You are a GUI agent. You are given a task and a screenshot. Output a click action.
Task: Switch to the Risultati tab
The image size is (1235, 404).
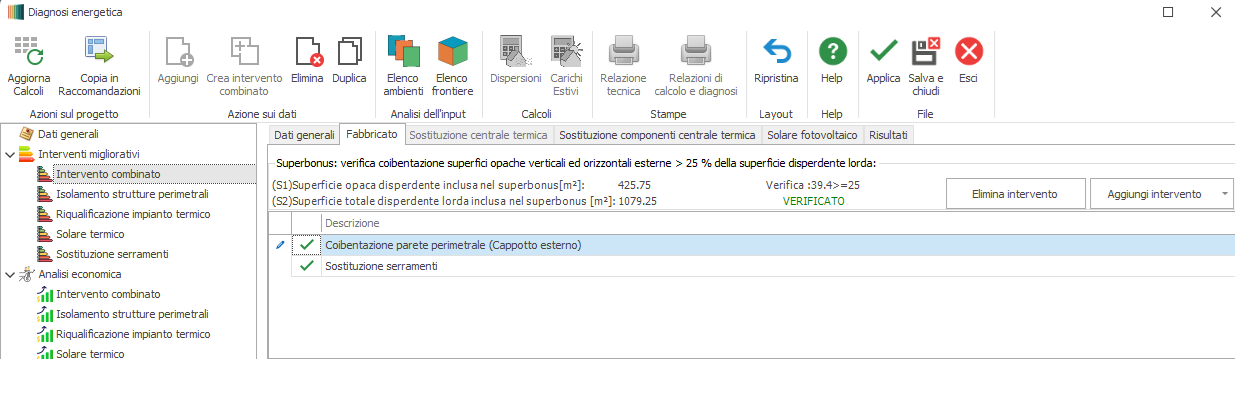coord(889,134)
